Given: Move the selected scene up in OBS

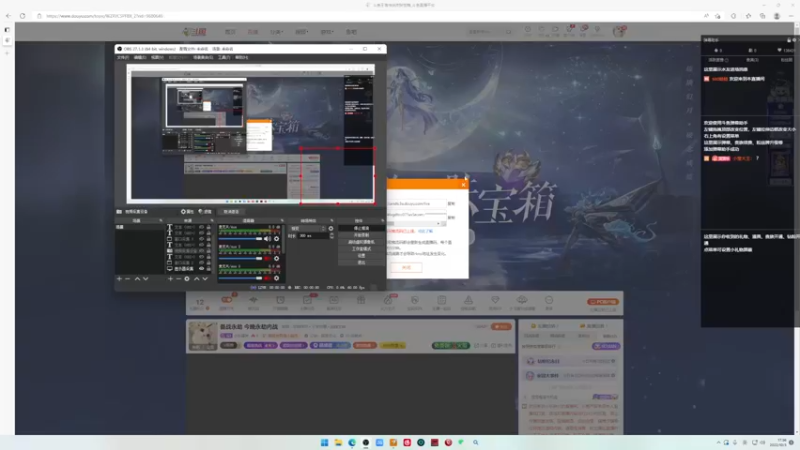Looking at the screenshot, I should point(137,279).
